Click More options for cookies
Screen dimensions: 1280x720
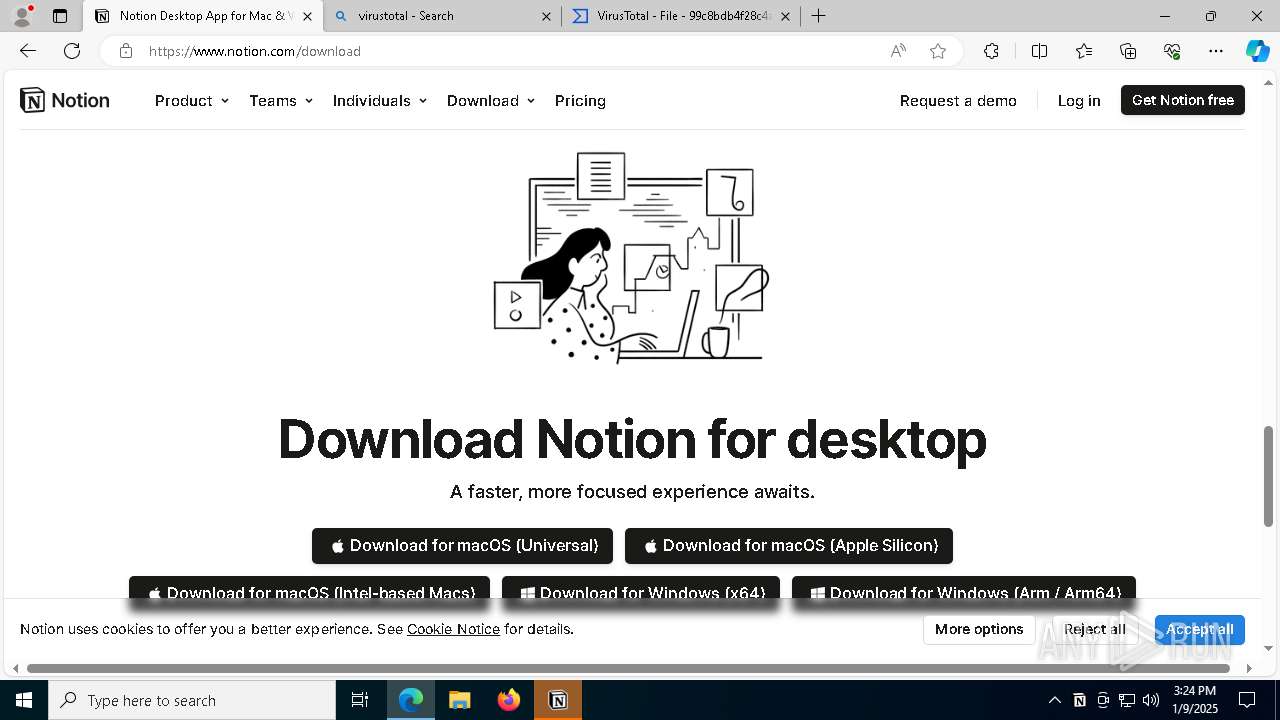coord(979,629)
